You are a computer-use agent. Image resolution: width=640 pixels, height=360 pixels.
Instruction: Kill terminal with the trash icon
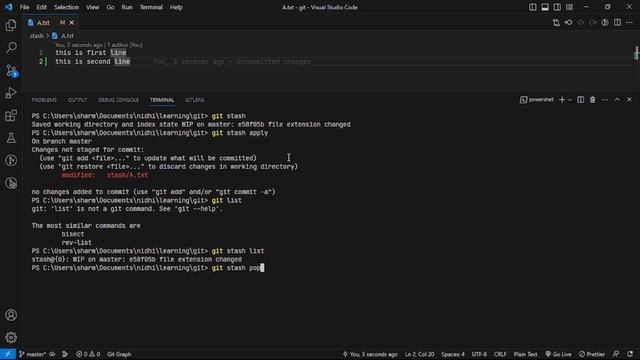pyautogui.click(x=592, y=100)
